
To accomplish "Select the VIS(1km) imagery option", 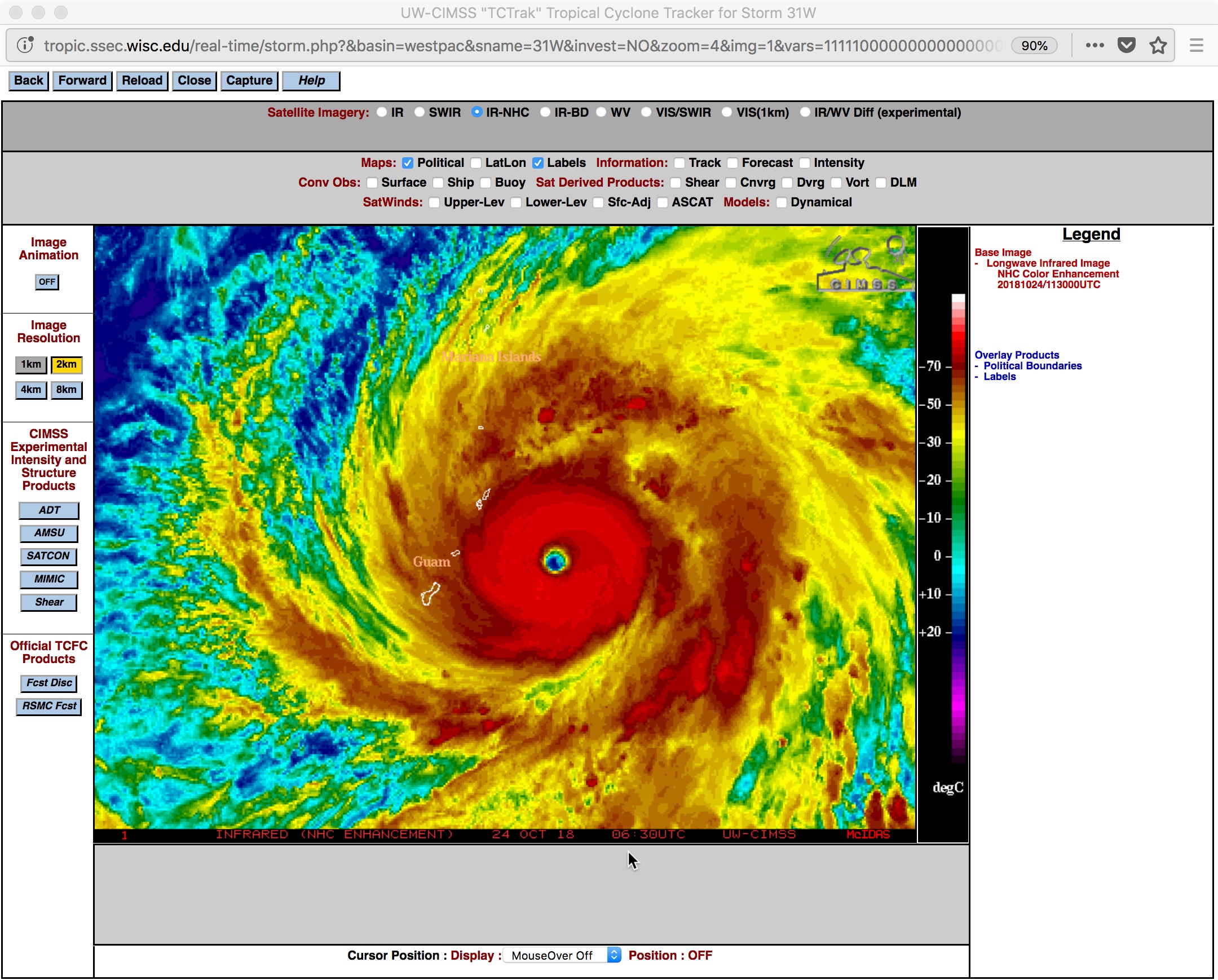I will (727, 112).
